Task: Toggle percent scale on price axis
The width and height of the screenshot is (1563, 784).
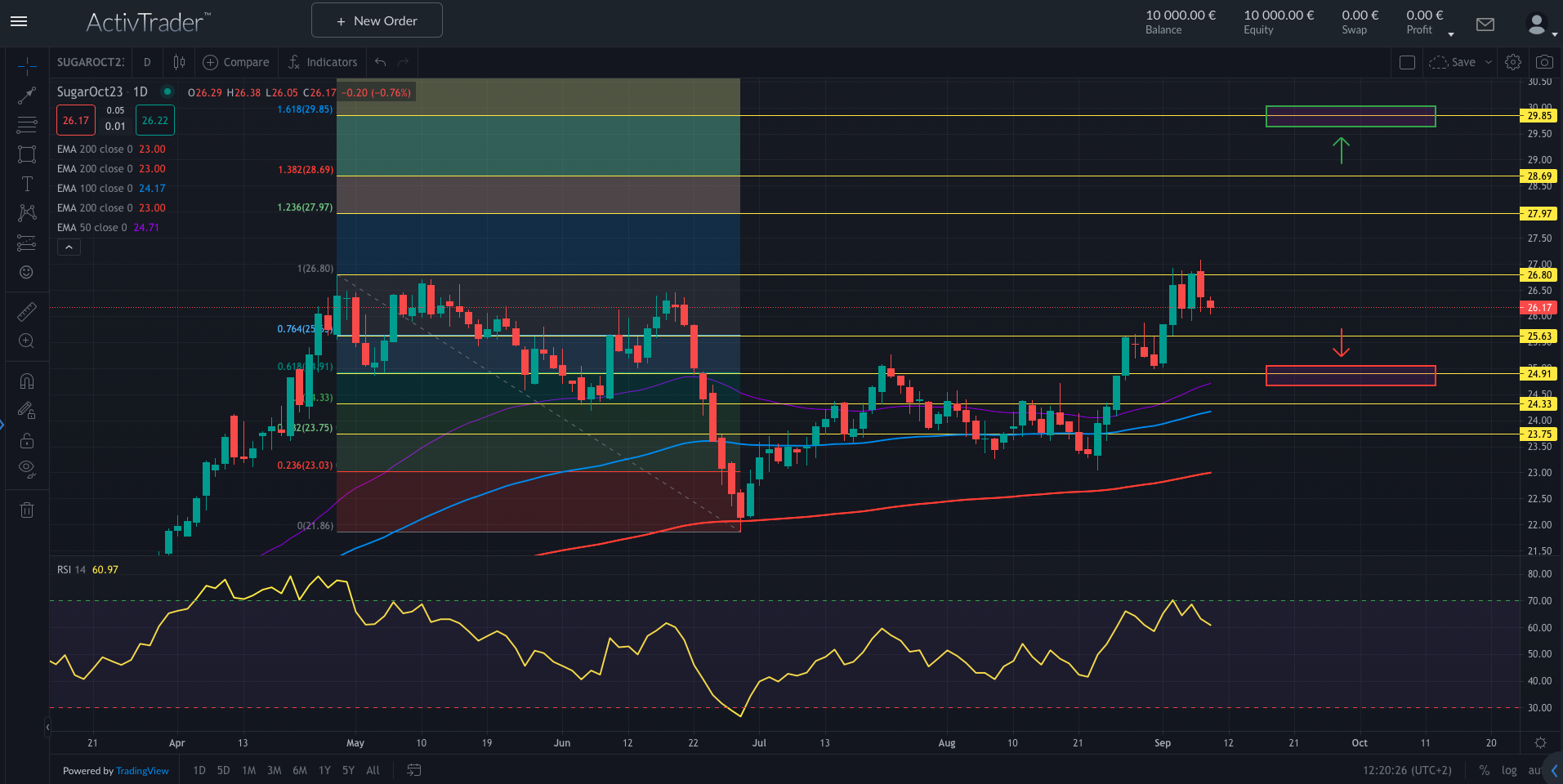Action: [1484, 770]
